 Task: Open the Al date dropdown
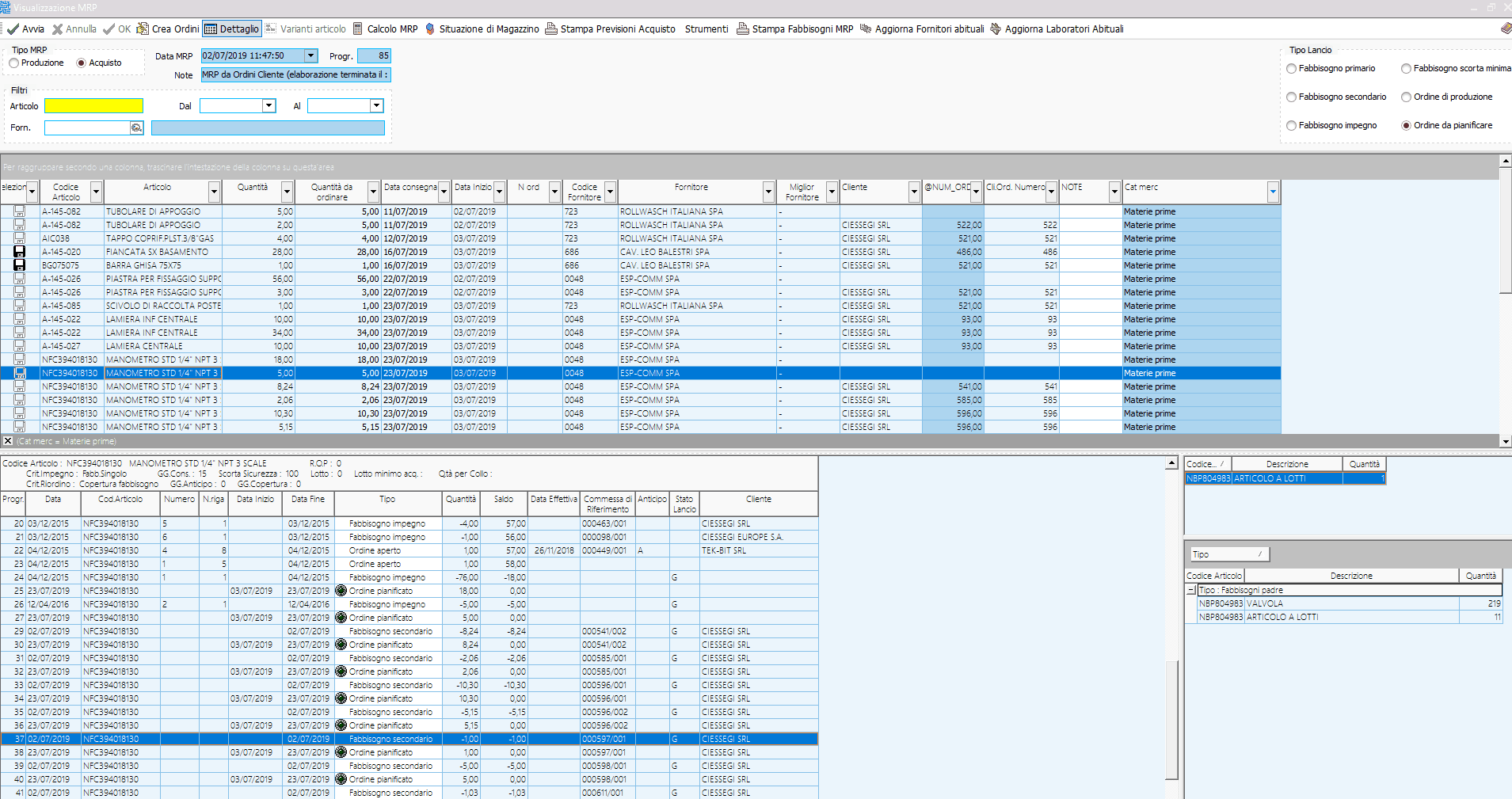tap(376, 106)
